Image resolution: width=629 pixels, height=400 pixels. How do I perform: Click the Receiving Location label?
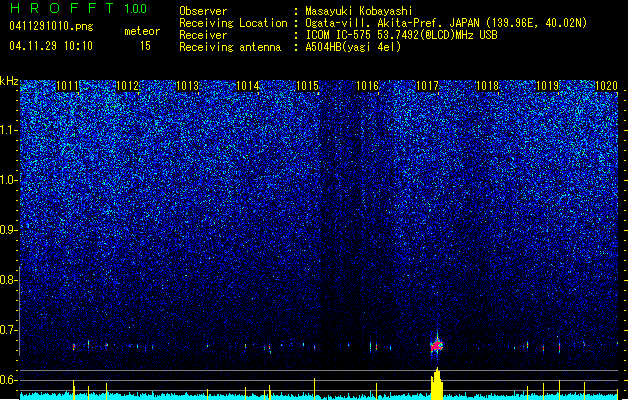pyautogui.click(x=233, y=23)
